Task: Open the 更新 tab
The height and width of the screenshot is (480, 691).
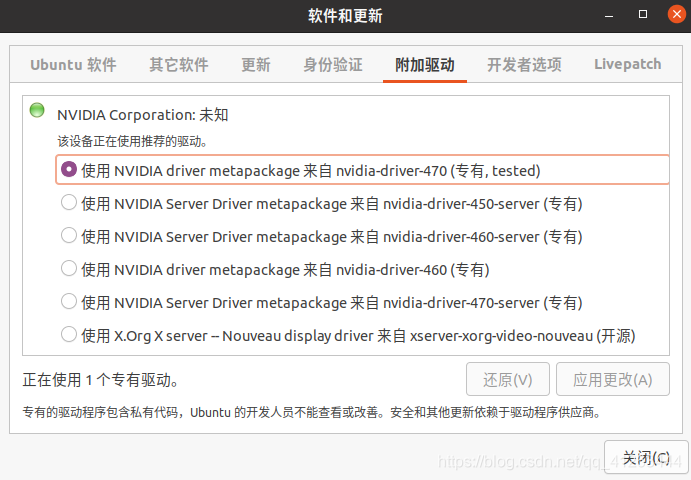Action: click(256, 65)
